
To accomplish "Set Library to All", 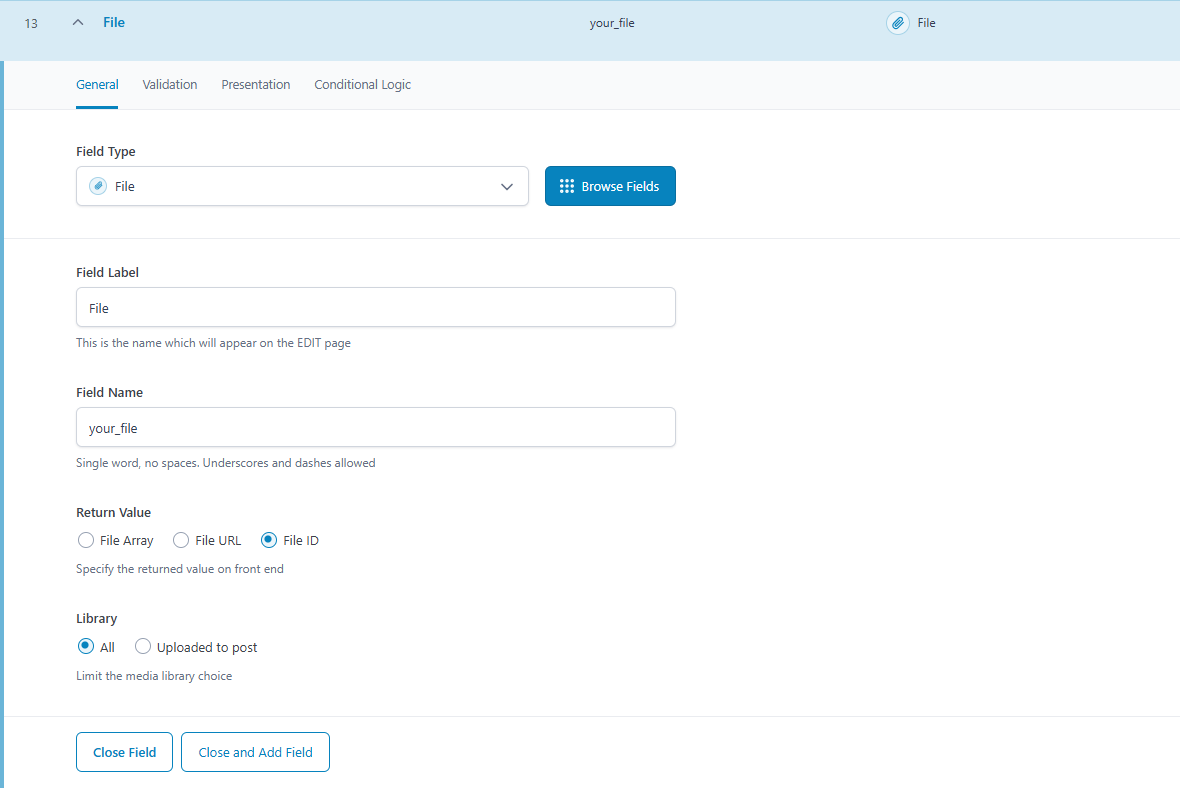I will click(x=86, y=647).
